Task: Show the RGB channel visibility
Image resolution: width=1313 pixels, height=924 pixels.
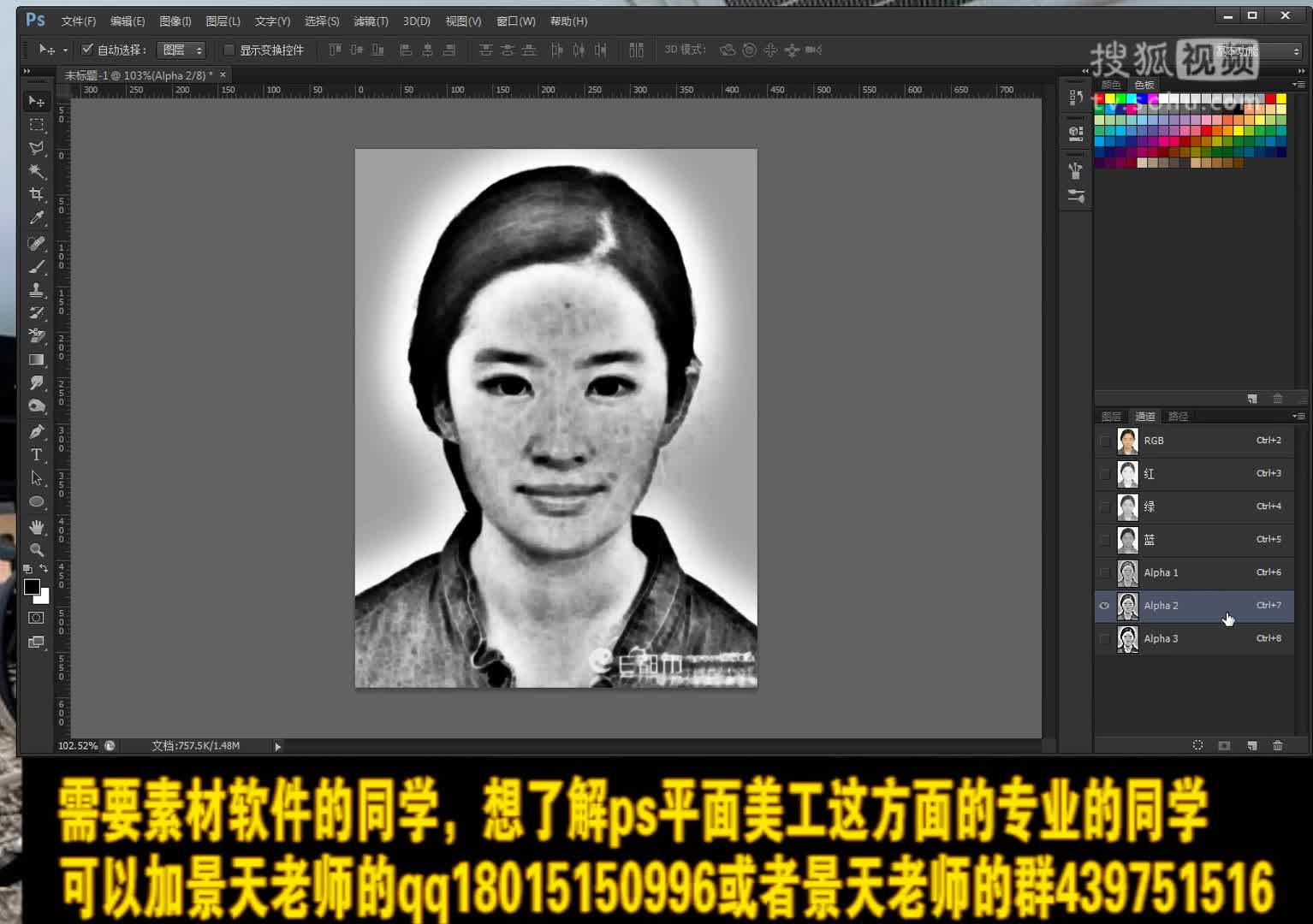Action: coord(1104,441)
